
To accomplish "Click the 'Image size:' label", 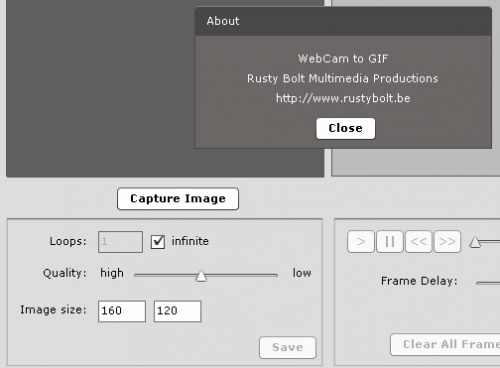I will pos(53,310).
